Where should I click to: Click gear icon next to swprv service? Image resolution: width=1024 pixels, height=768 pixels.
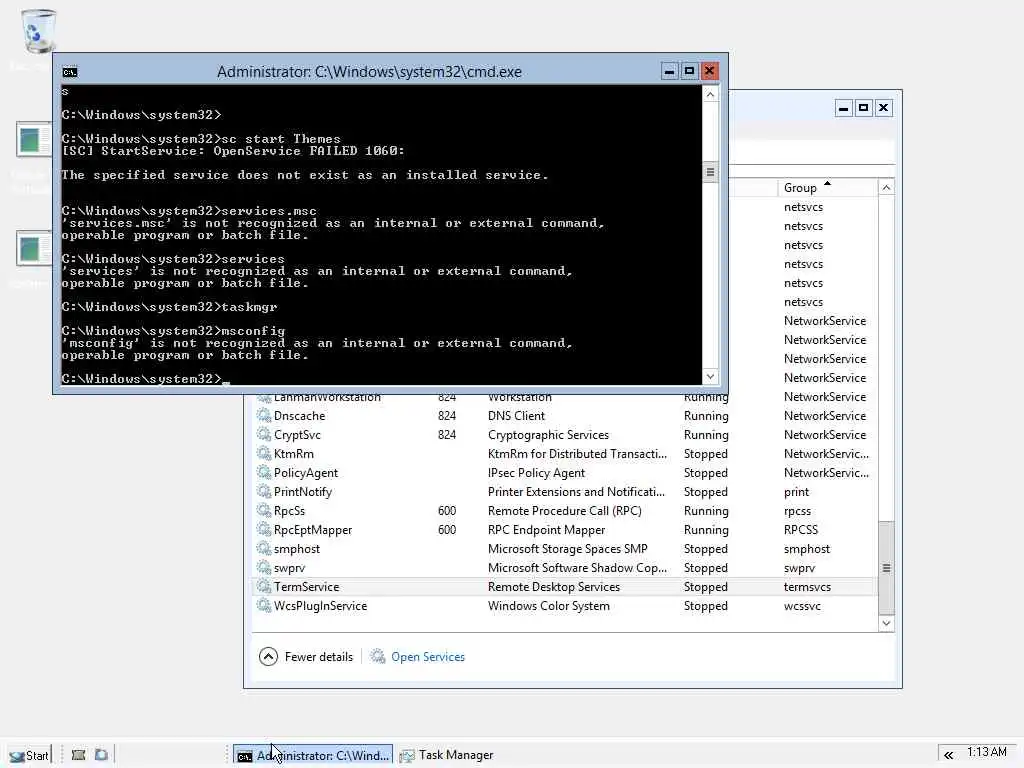[x=264, y=568]
